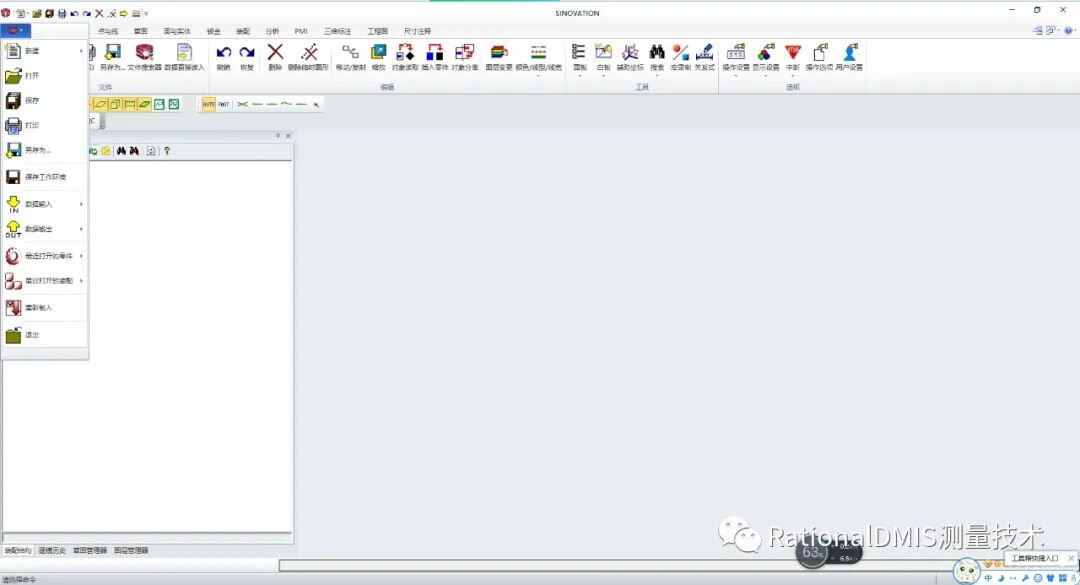Close the left tree panel
The image size is (1080, 585).
[288, 136]
